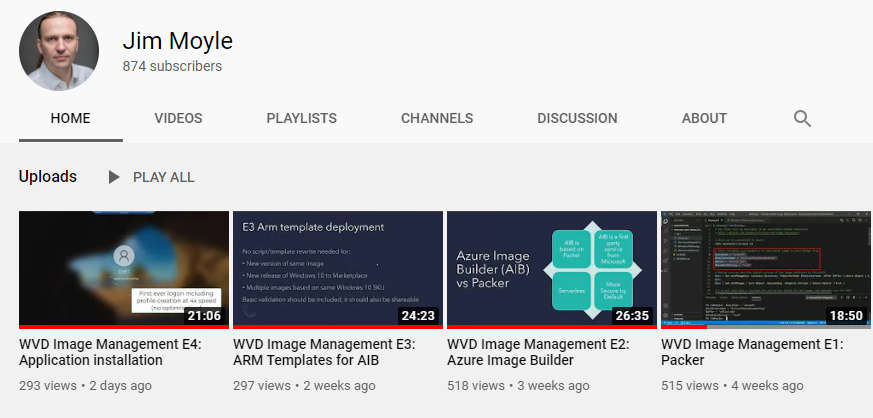The image size is (873, 418).
Task: Open the CHANNELS tab
Action: tap(437, 119)
